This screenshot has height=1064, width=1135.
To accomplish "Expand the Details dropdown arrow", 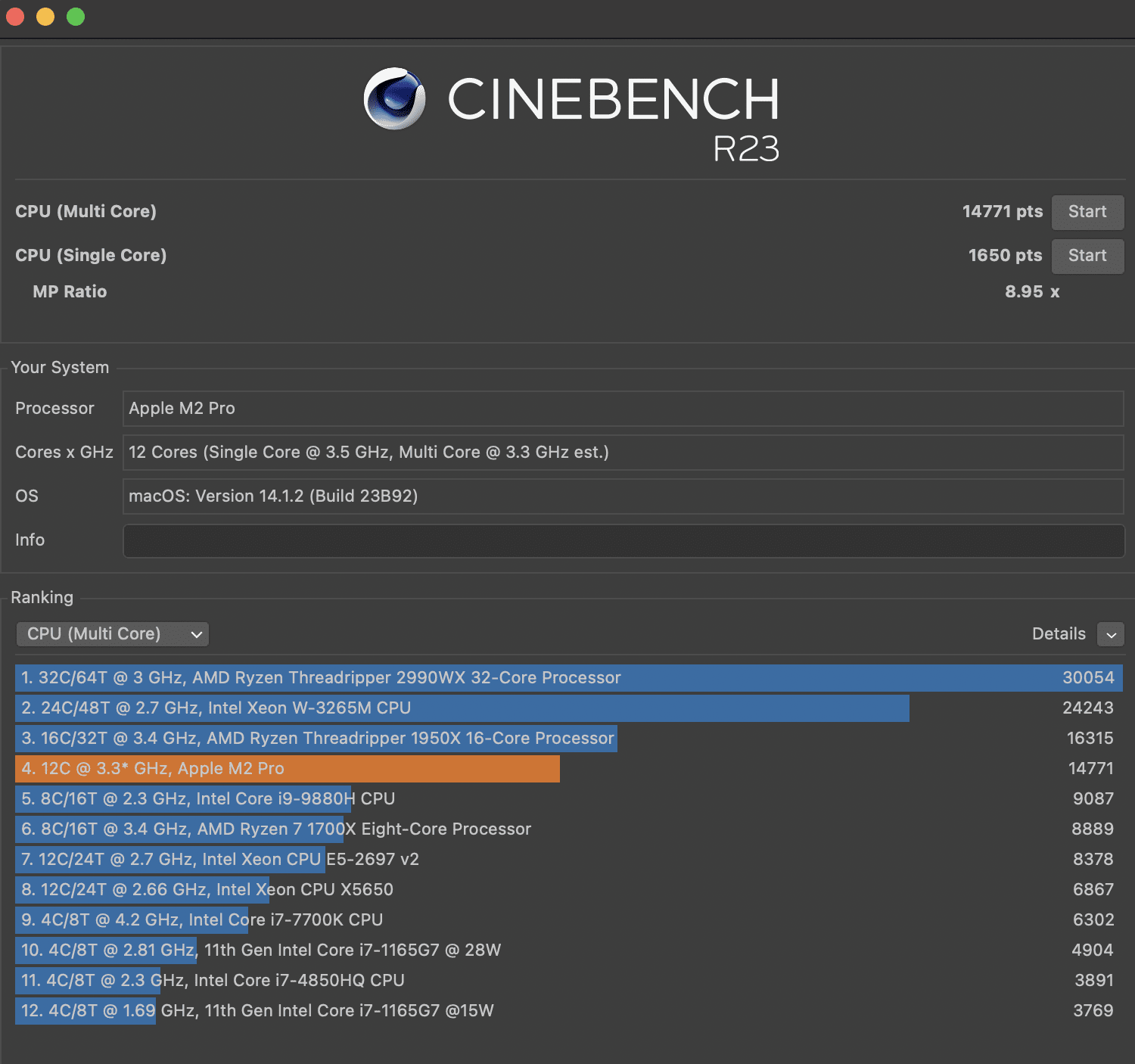I will [1111, 634].
